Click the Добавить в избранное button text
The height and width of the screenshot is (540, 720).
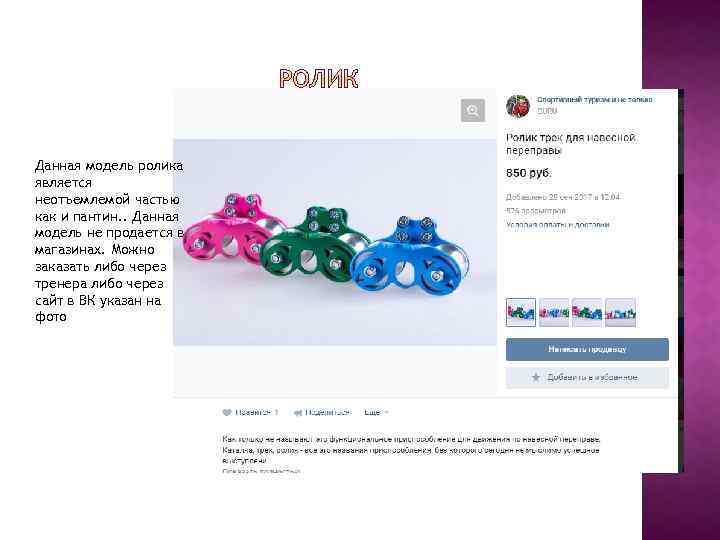click(592, 377)
